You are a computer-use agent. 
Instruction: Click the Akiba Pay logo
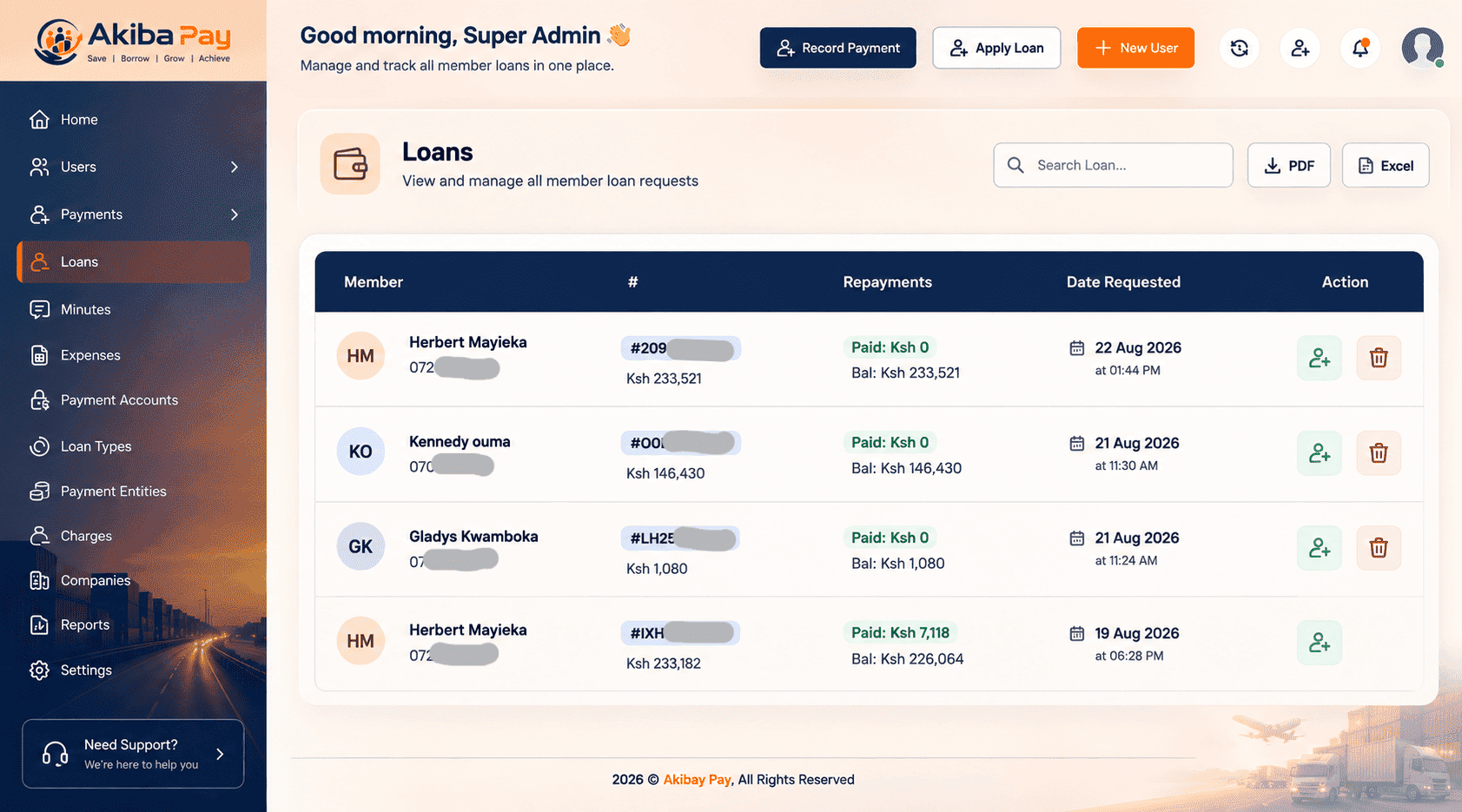(133, 41)
